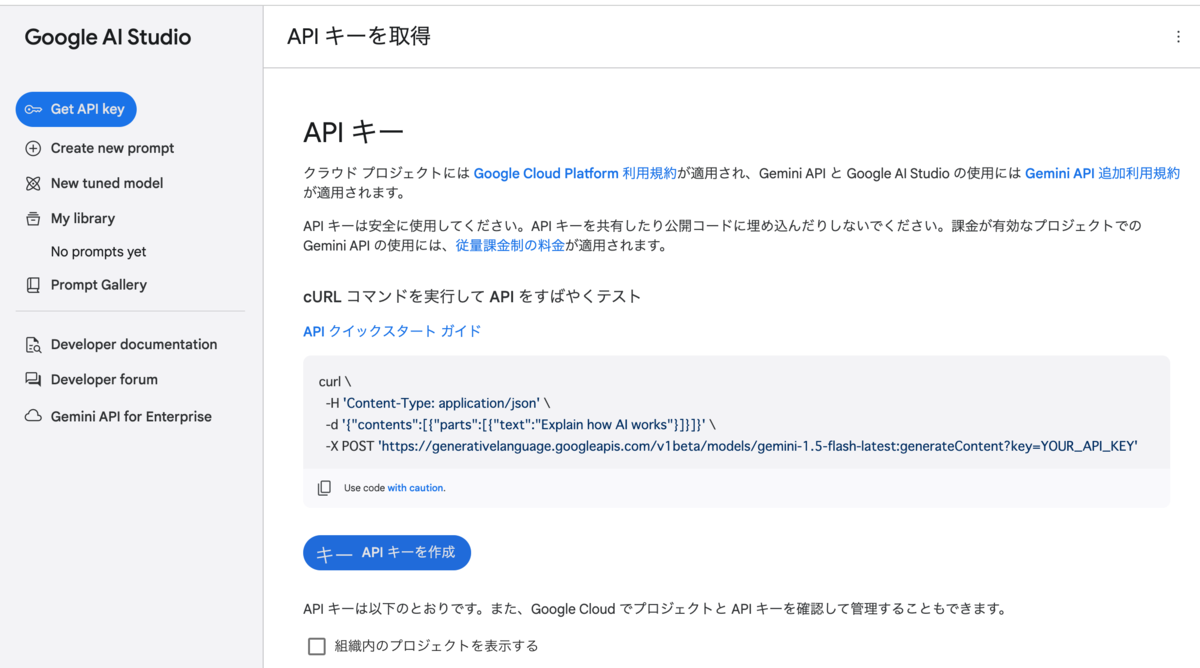Click the key icon beside Get API key
Viewport: 1200px width, 668px height.
pyautogui.click(x=33, y=109)
